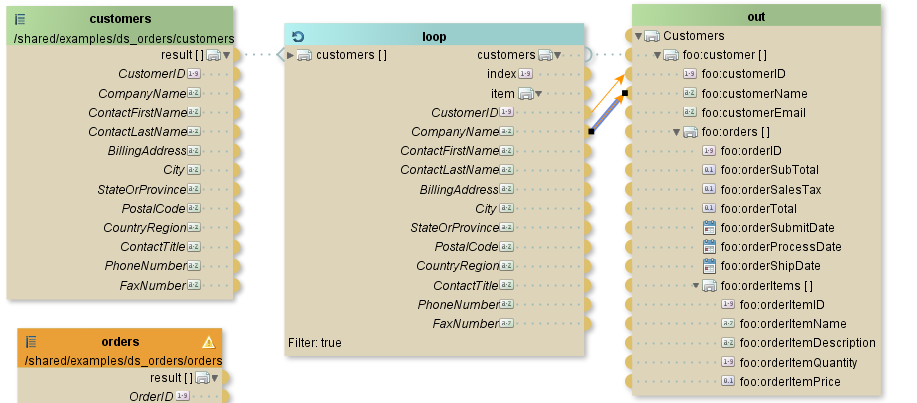
Task: Select the loop node title bar
Action: (434, 37)
